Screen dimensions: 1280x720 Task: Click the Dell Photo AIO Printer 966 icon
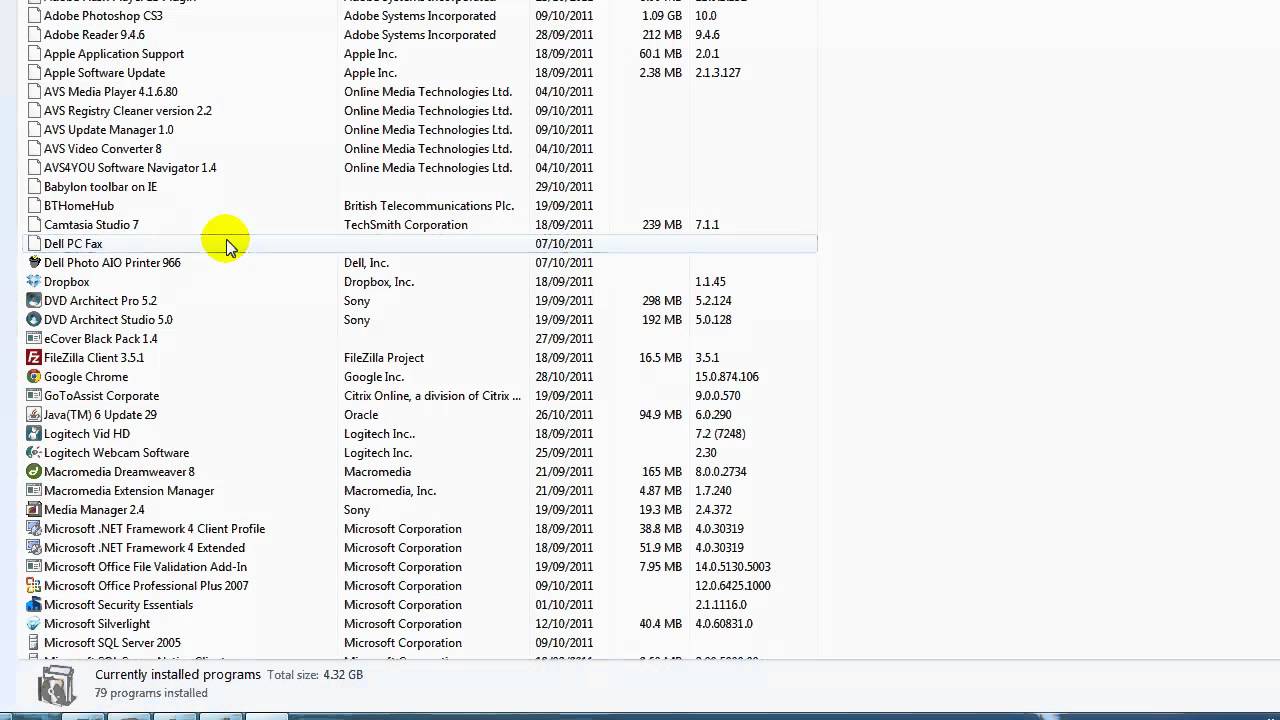click(34, 263)
